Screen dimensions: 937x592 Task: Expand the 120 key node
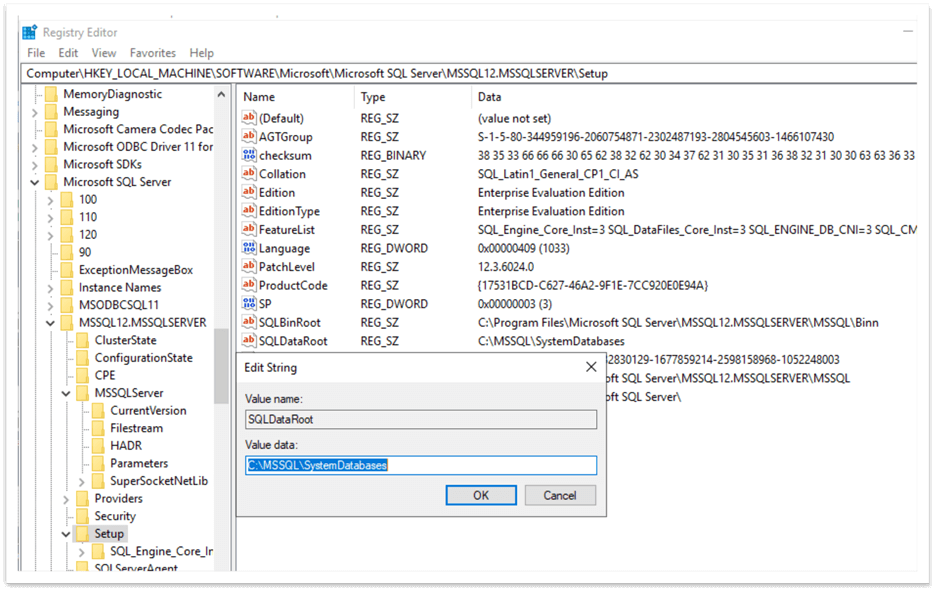50,235
